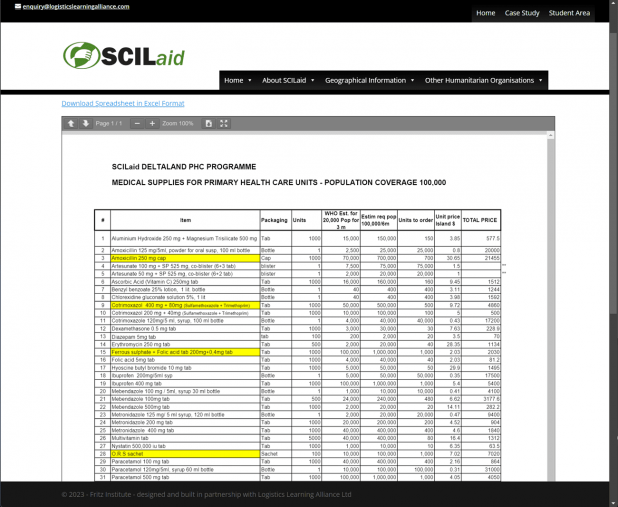Screen dimensions: 618x507
Task: Zoom out with the minus button
Action: tap(137, 123)
